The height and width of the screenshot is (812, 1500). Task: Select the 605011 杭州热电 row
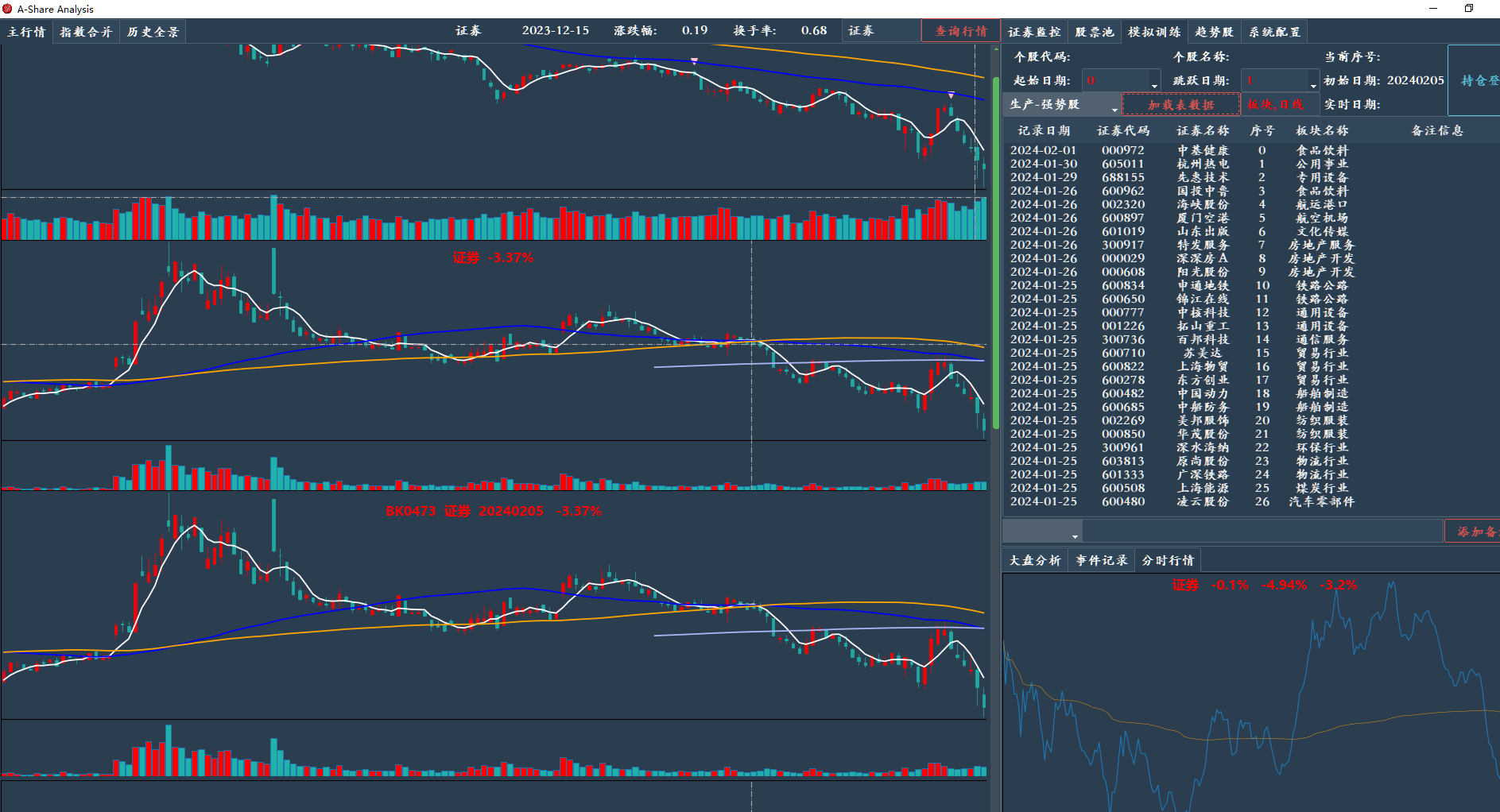[1250, 164]
